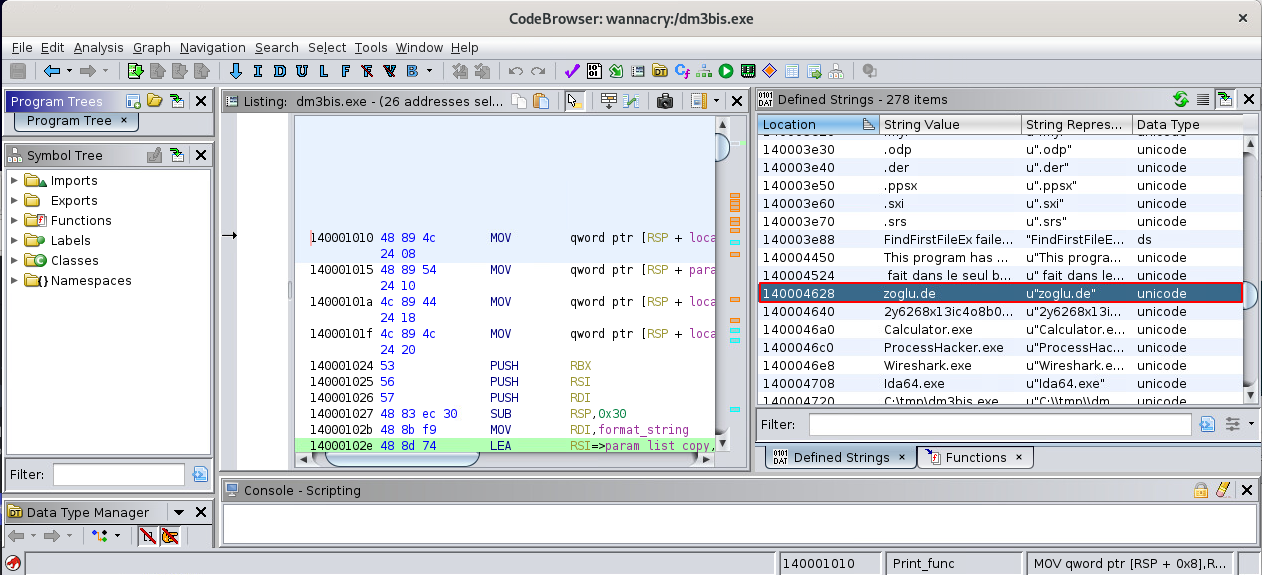Click the Display Memory Map chip icon

tap(747, 71)
